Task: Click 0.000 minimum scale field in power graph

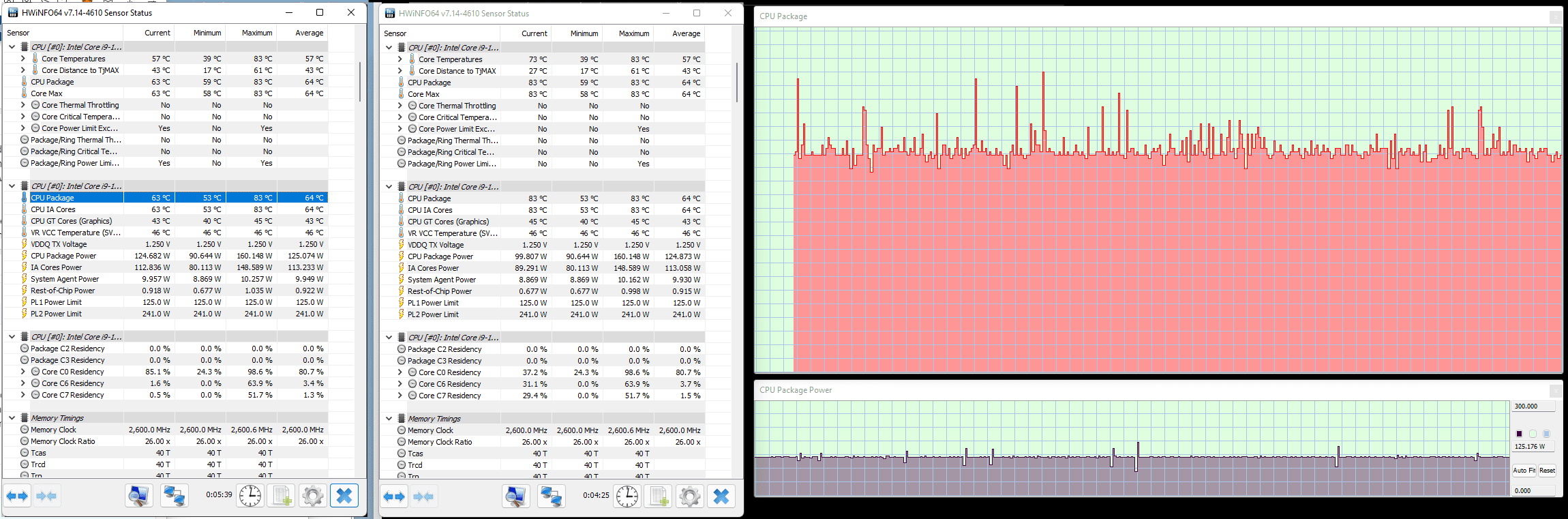Action: 1534,490
